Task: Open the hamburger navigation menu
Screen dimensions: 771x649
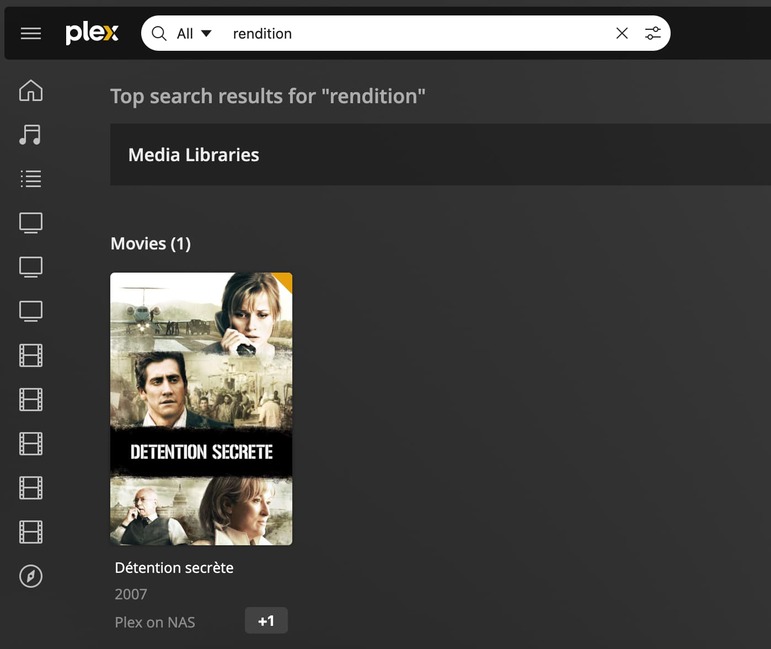Action: pos(30,33)
